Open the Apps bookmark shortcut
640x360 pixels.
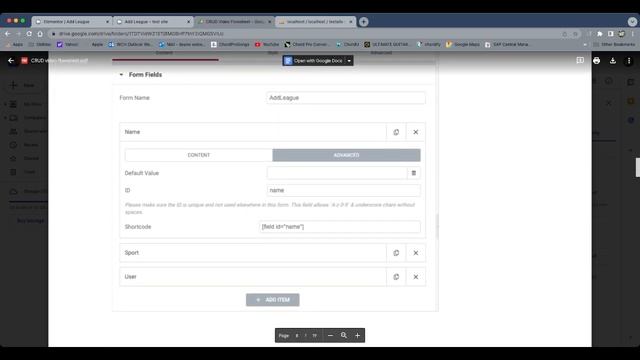tap(14, 44)
